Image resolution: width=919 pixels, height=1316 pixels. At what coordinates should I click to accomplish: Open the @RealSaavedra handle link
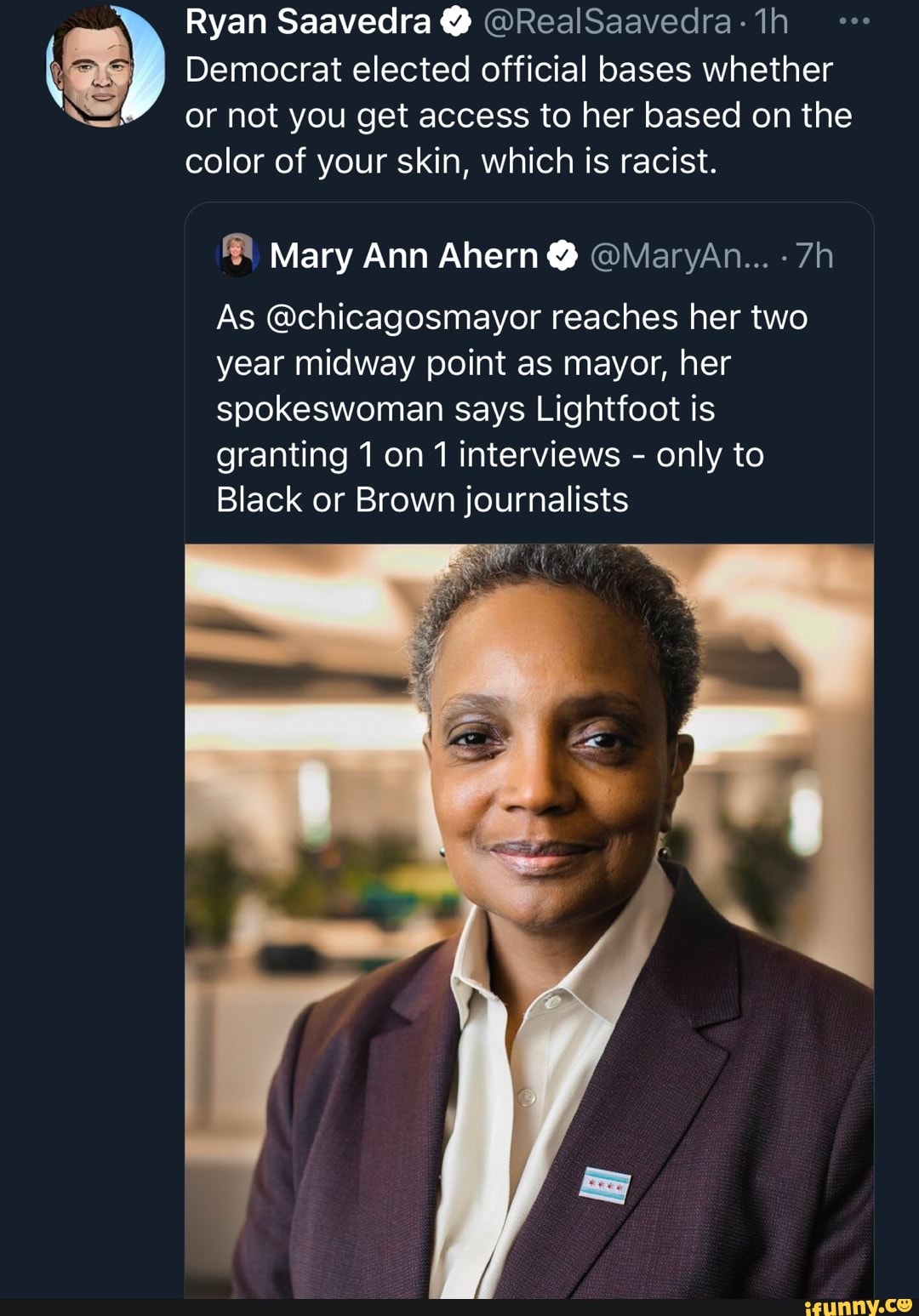[607, 23]
